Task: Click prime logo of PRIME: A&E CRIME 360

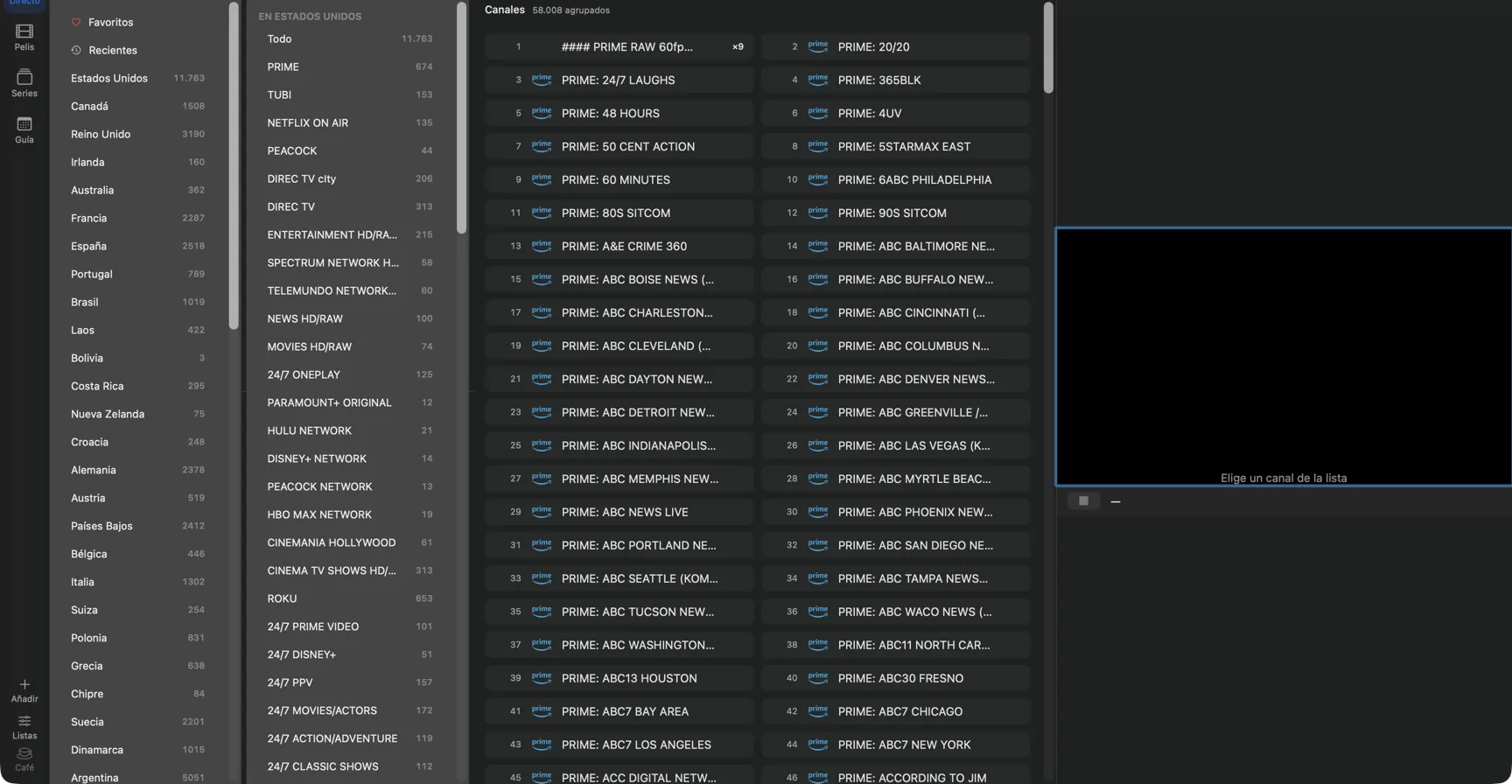Action: pos(542,246)
